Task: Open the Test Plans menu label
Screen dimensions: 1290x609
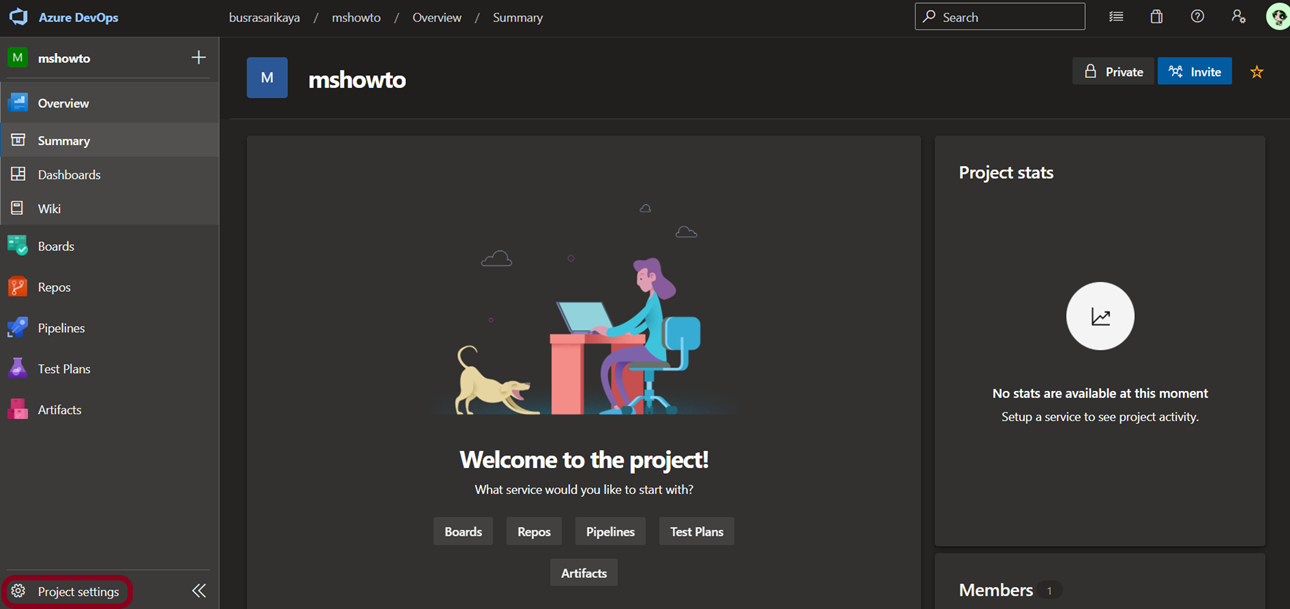Action: tap(64, 369)
